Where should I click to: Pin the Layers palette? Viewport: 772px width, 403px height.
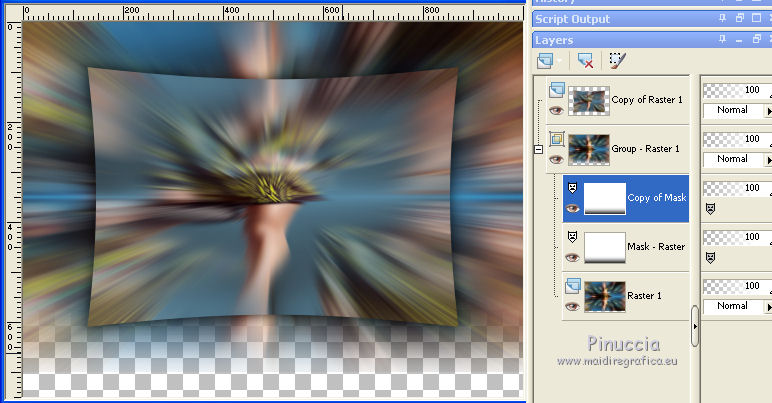click(x=722, y=39)
